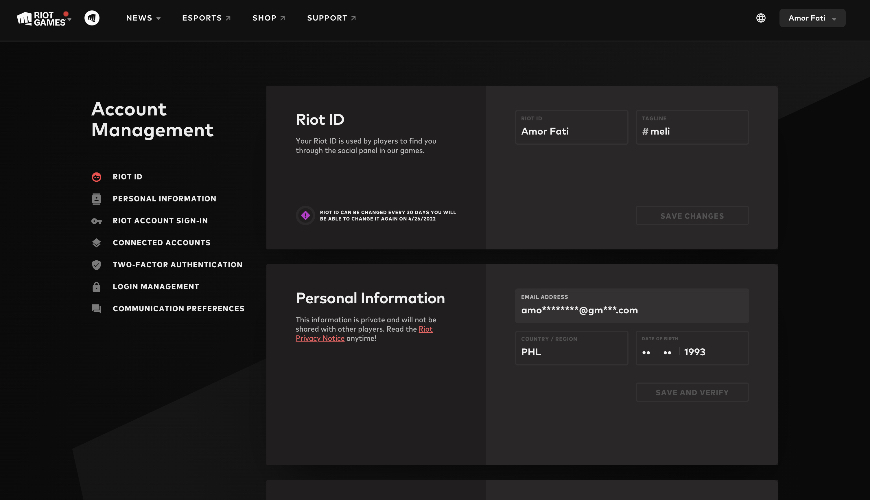Open the Esports external link
This screenshot has width=870, height=500.
click(206, 18)
